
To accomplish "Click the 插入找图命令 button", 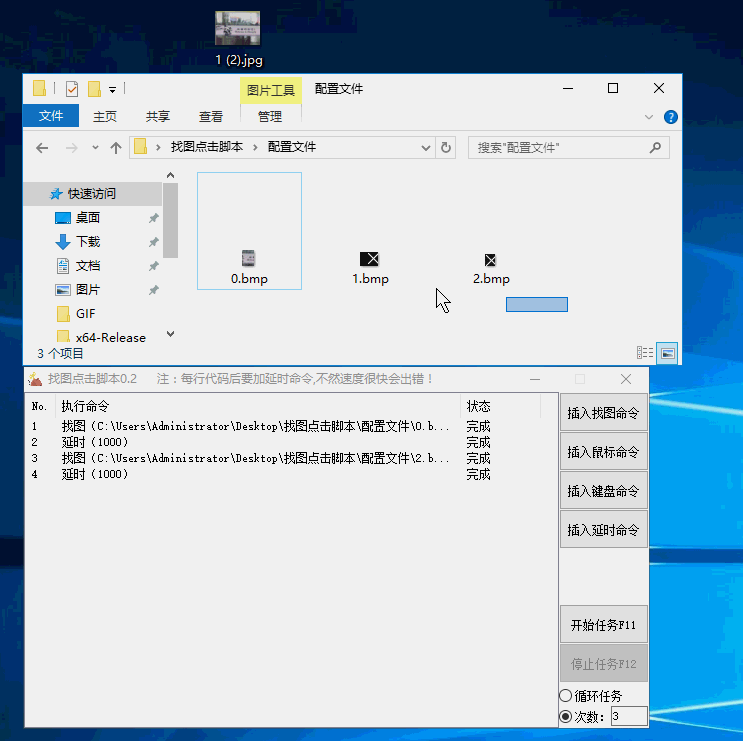I will (603, 412).
